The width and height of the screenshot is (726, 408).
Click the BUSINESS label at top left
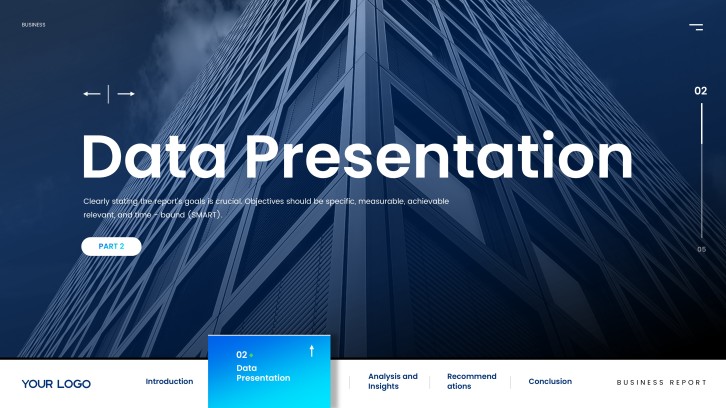click(x=33, y=25)
